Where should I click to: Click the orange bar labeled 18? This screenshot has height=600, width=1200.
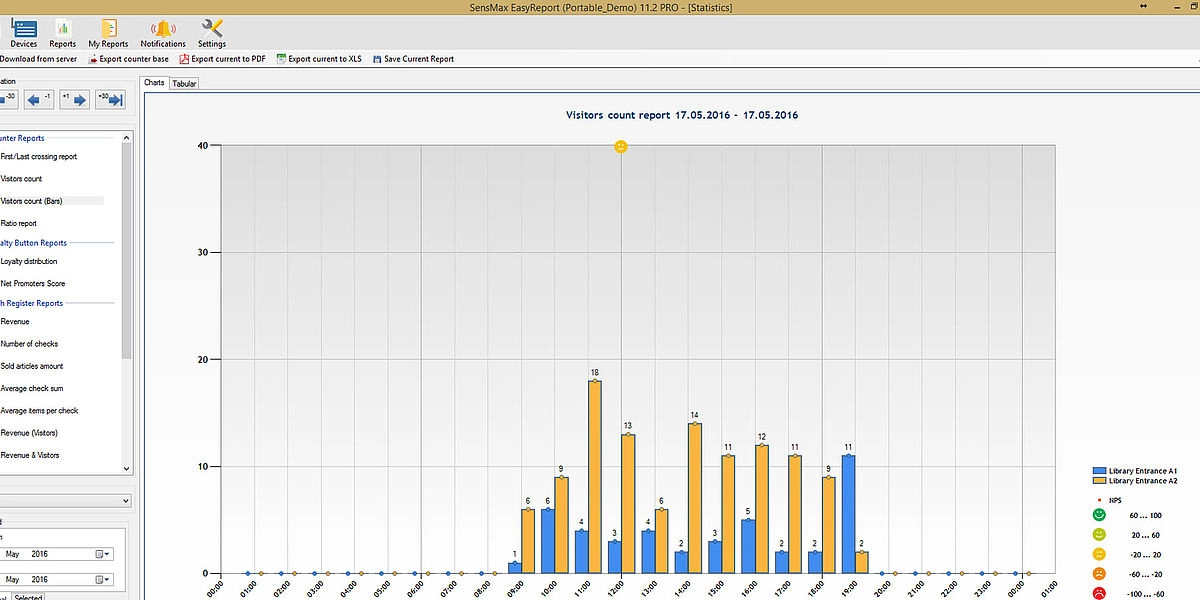point(595,477)
